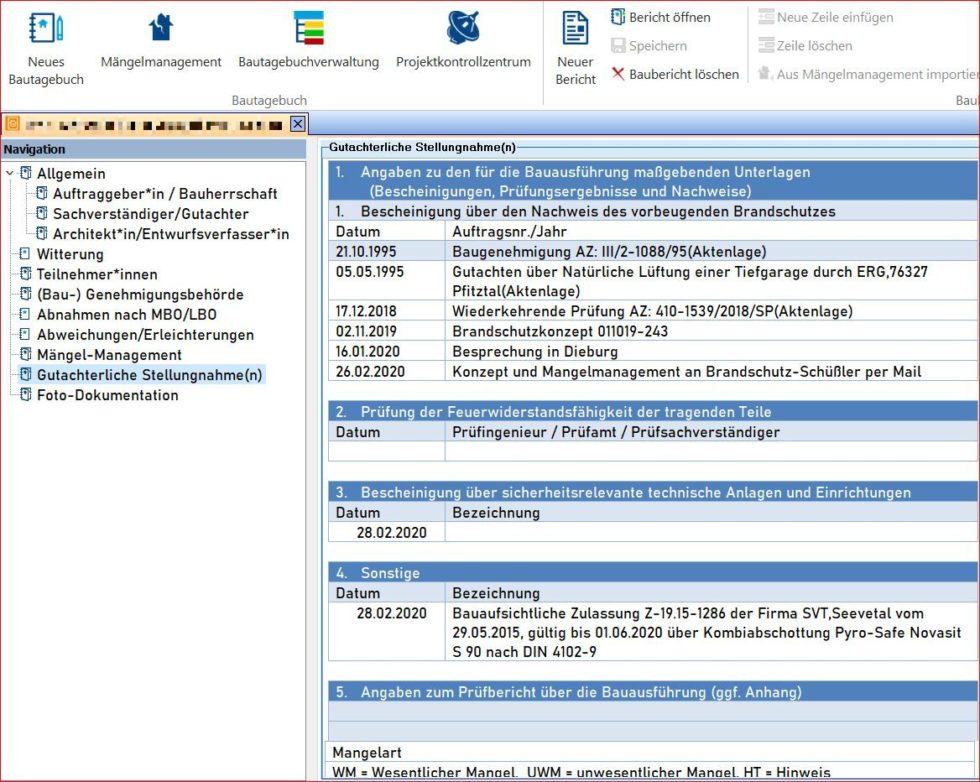
Task: Go to Abnahmen nach MBO/LBO
Action: point(126,314)
